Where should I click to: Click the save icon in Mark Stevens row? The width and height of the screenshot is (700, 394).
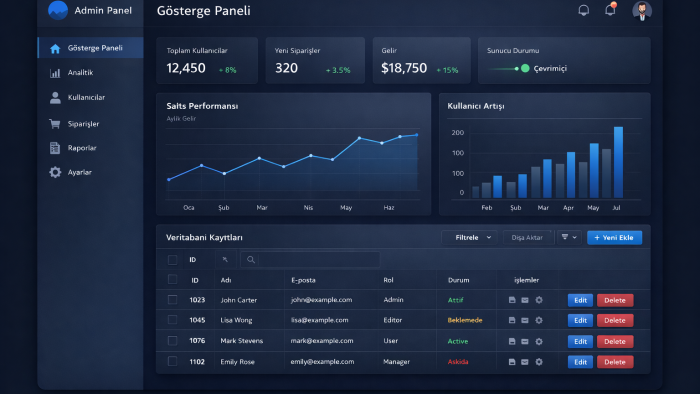point(512,341)
